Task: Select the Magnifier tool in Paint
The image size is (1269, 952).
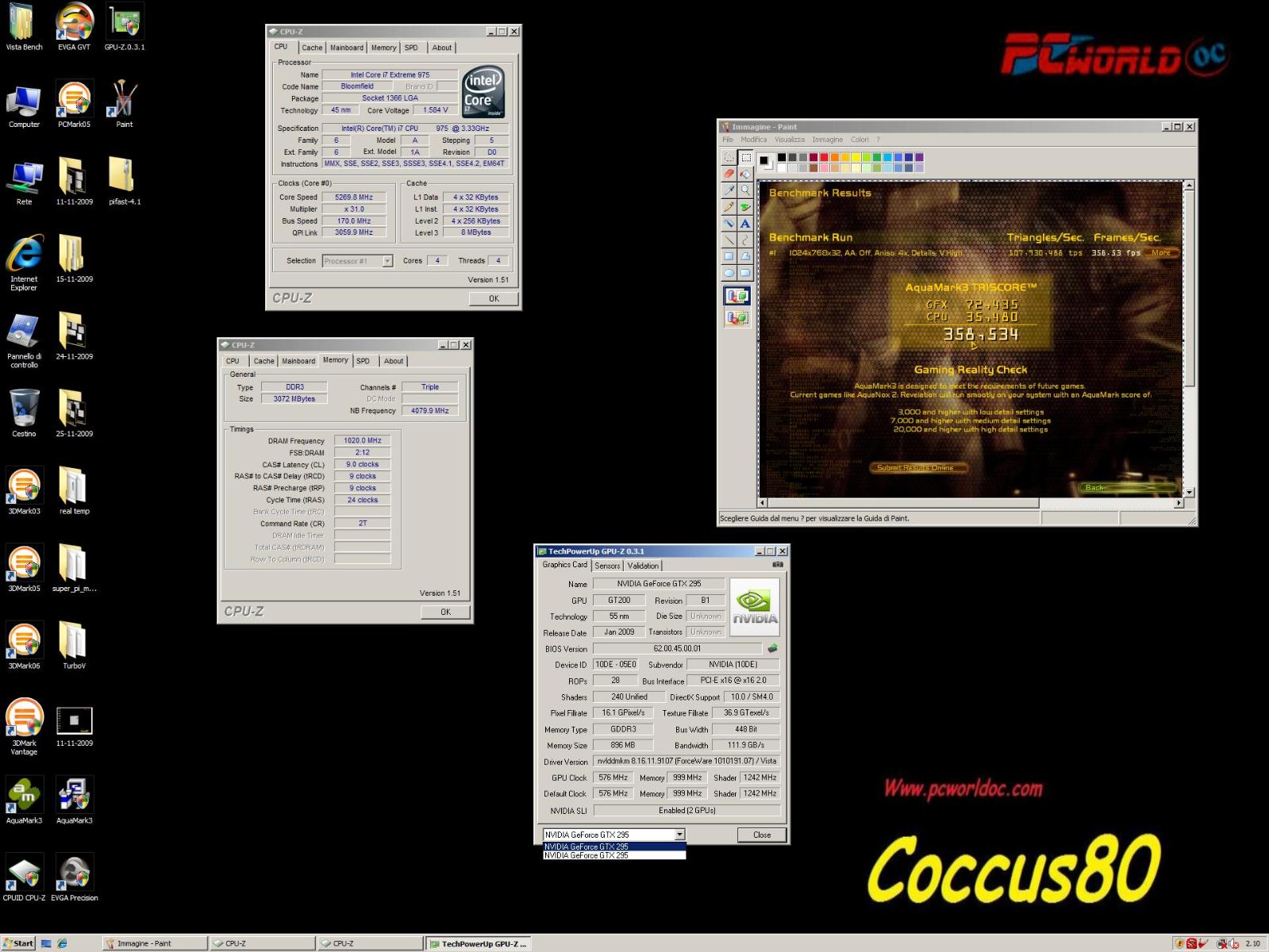Action: (x=745, y=190)
